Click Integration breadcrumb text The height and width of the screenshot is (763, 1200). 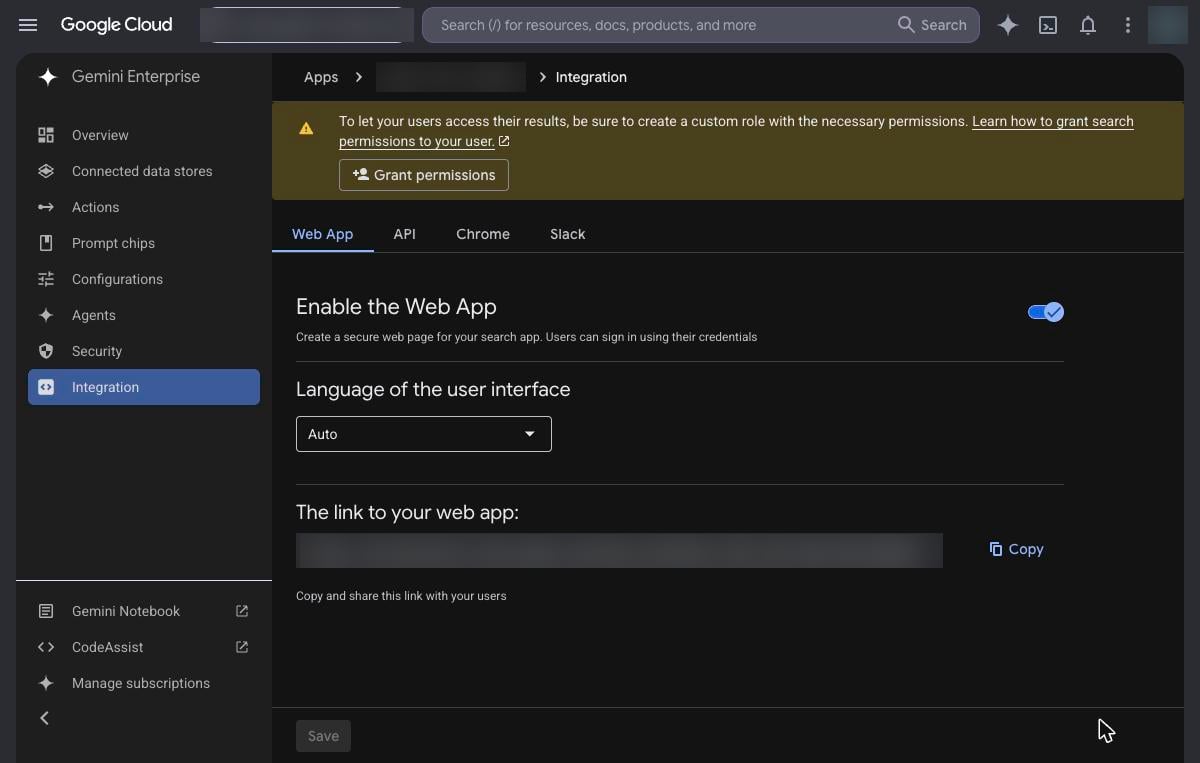(591, 77)
